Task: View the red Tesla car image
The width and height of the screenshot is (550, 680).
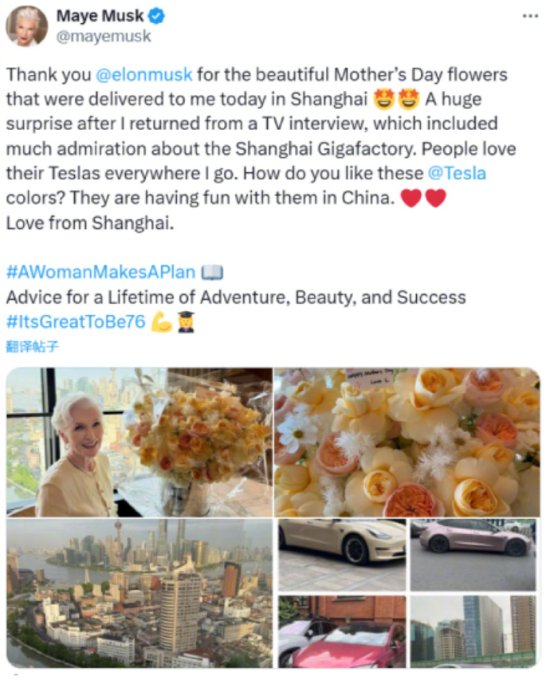Action: pos(342,631)
